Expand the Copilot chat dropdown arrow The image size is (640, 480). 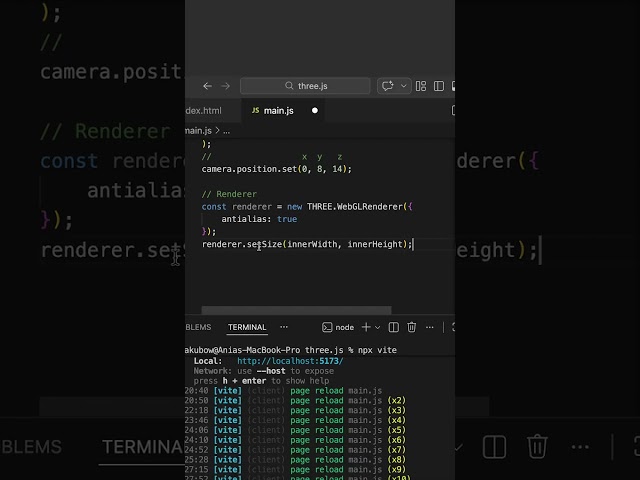[404, 86]
